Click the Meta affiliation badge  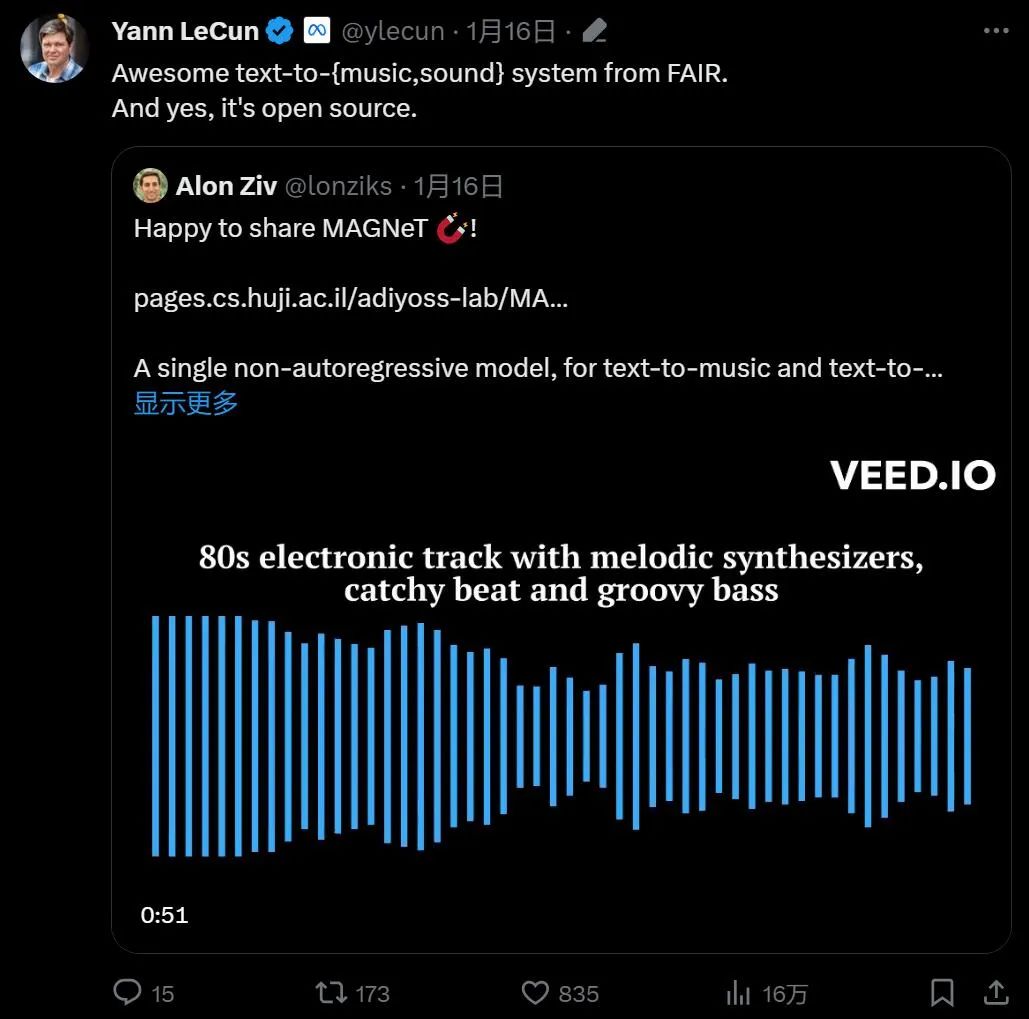pos(317,31)
